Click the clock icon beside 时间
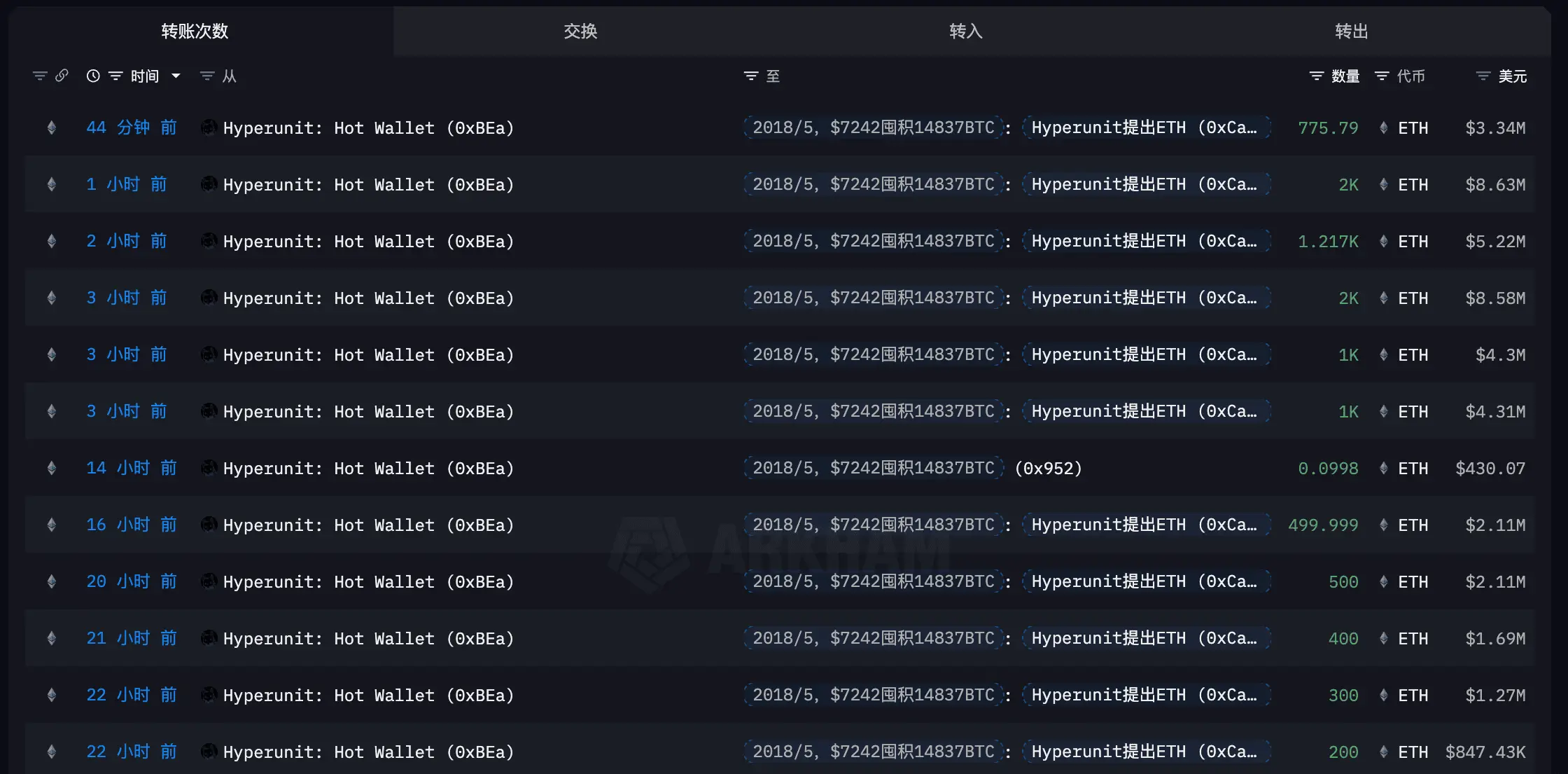Image resolution: width=1568 pixels, height=774 pixels. point(93,76)
